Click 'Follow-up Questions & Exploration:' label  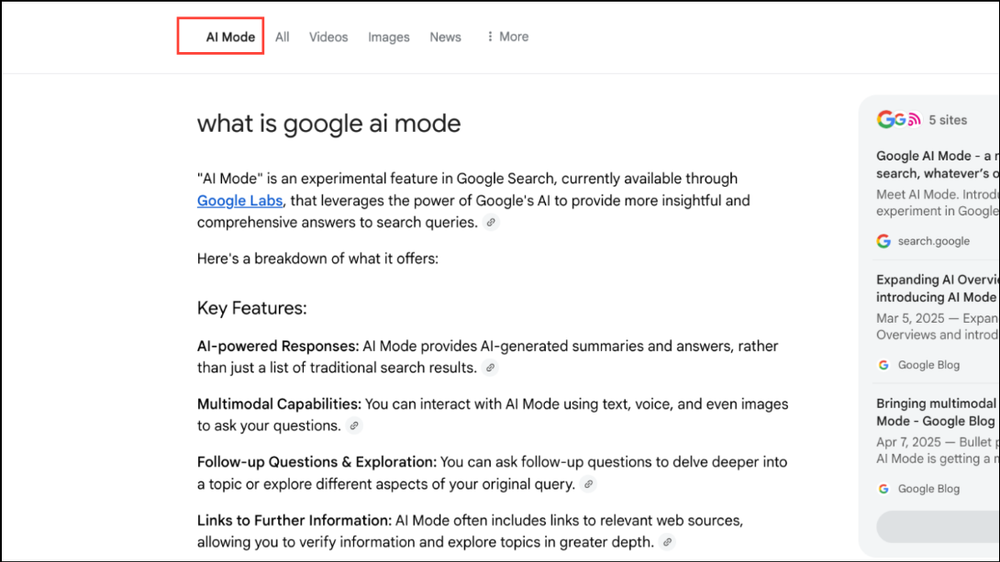317,462
